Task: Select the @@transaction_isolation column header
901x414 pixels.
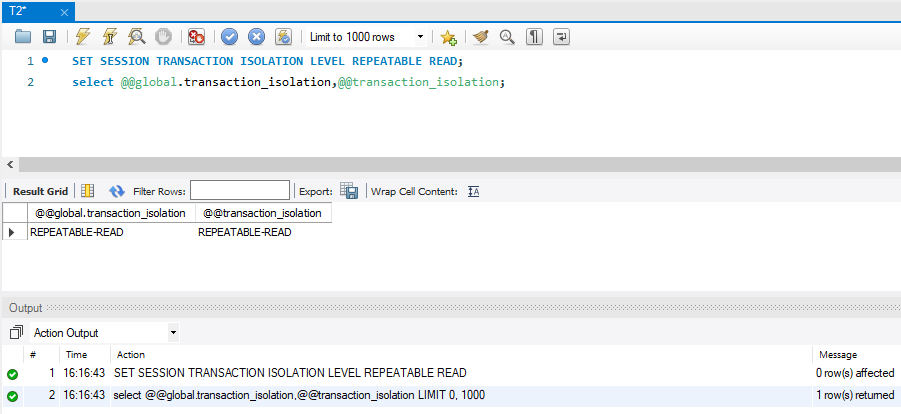Action: click(x=263, y=213)
